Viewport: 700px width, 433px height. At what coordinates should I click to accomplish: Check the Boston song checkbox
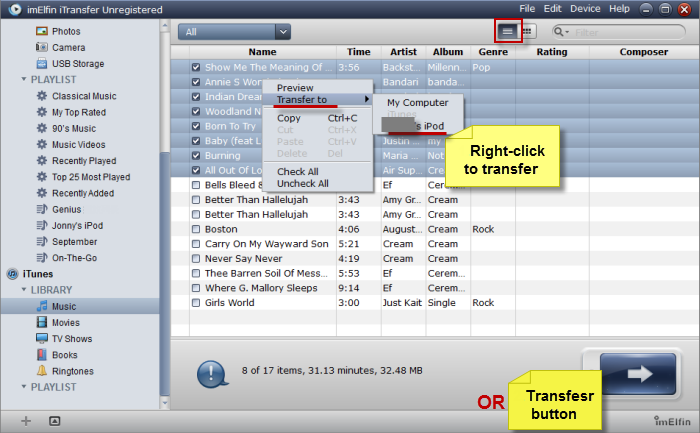coord(196,229)
